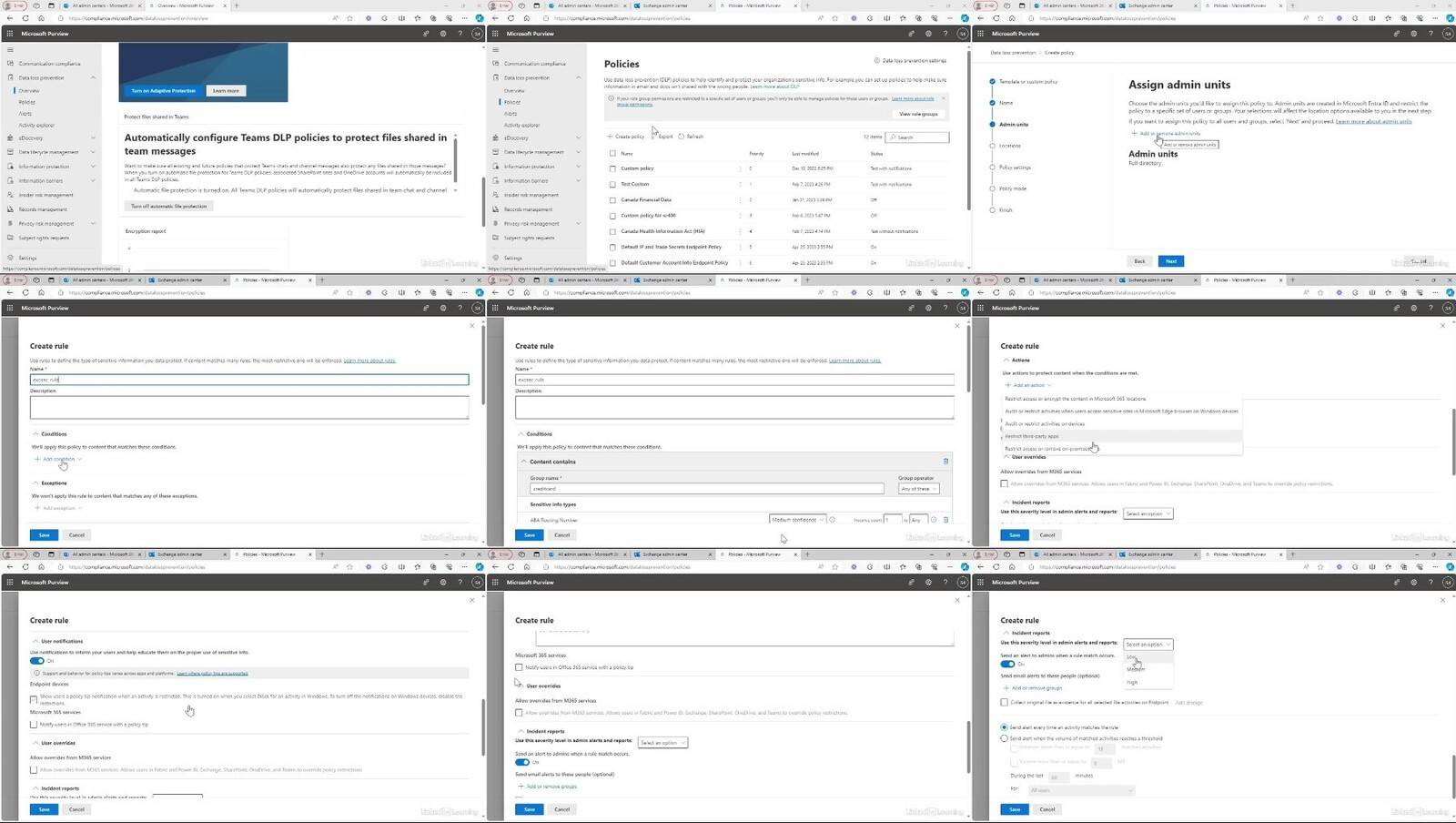The image size is (1456, 823).
Task: Remove ABA Routing Number row with trash icon
Action: [945, 520]
